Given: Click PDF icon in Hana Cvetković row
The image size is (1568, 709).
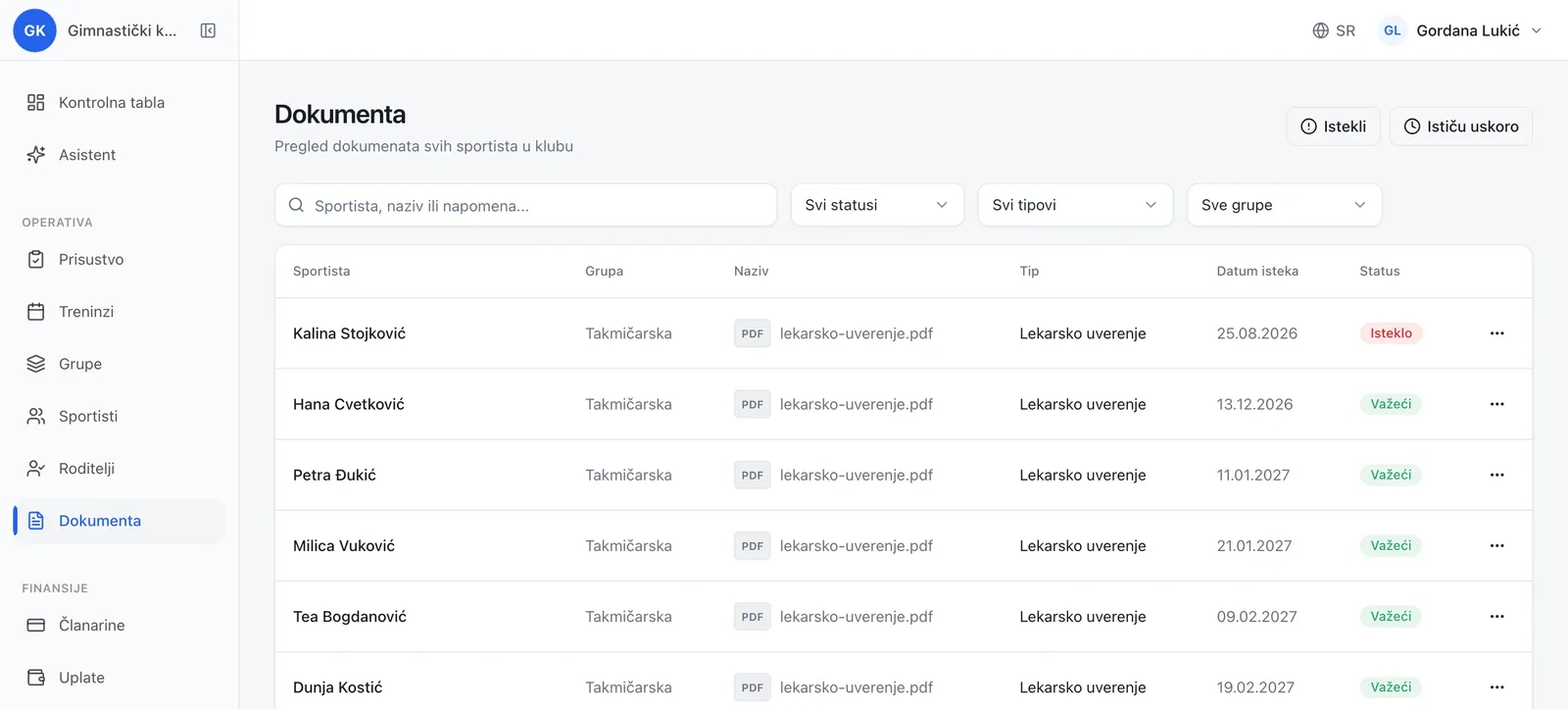Looking at the screenshot, I should pyautogui.click(x=753, y=404).
